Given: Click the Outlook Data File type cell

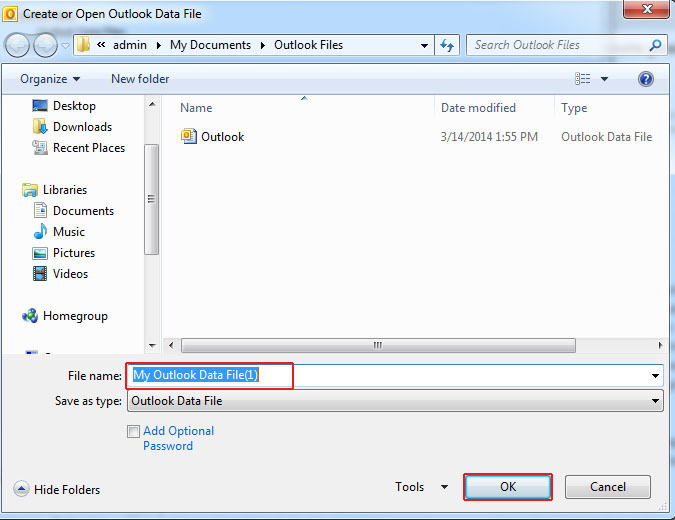Looking at the screenshot, I should click(x=607, y=137).
